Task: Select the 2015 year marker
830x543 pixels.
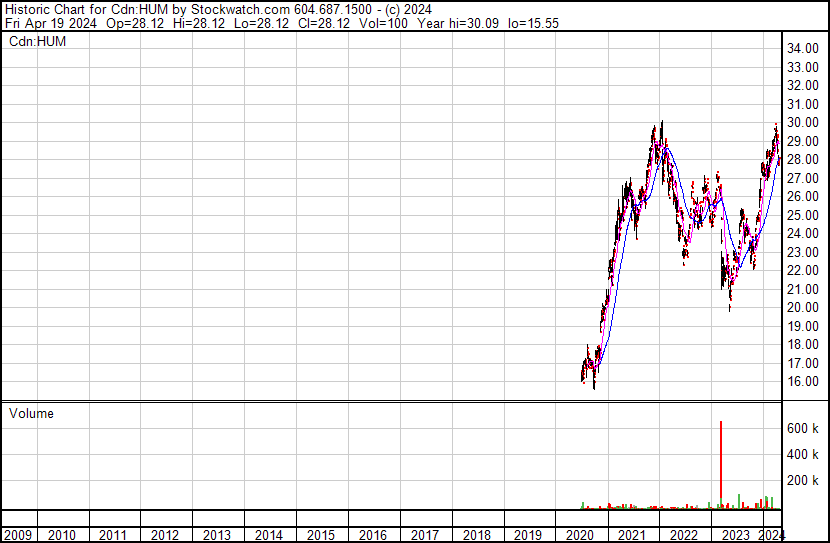Action: coord(321,535)
